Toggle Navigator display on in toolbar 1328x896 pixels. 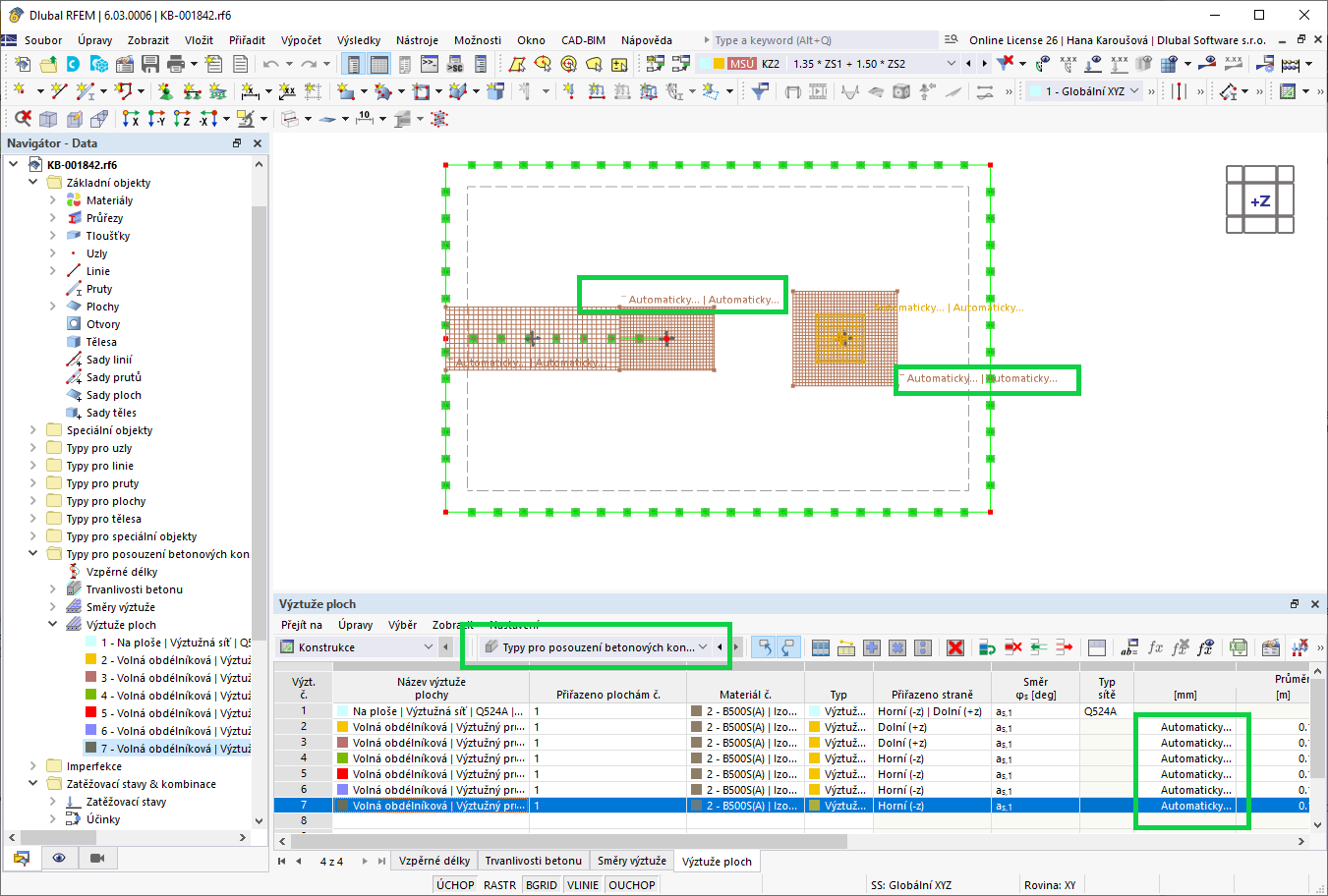pyautogui.click(x=353, y=64)
